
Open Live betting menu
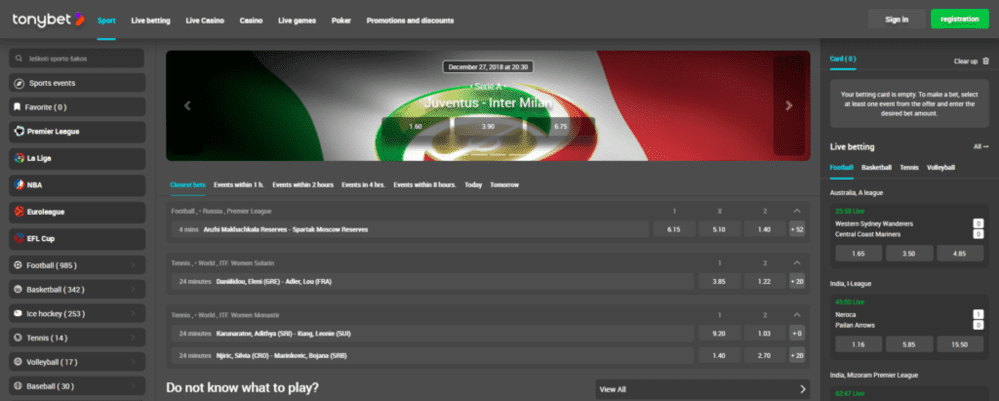click(x=151, y=20)
